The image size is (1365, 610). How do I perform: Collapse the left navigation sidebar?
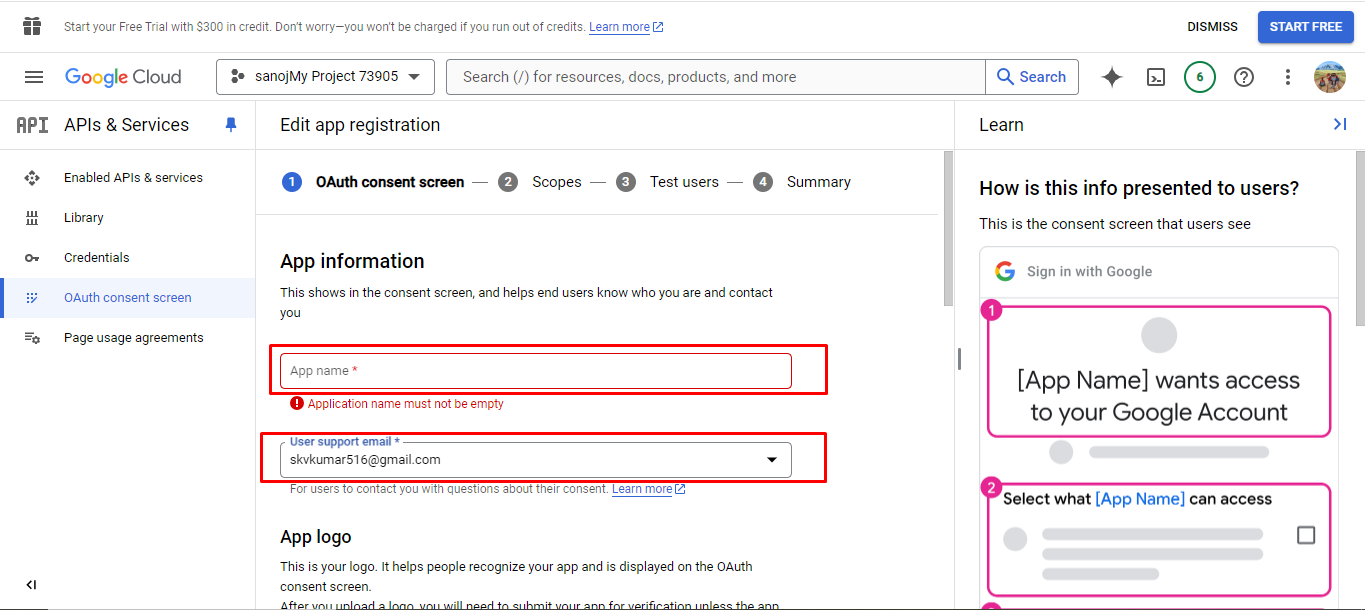[31, 585]
